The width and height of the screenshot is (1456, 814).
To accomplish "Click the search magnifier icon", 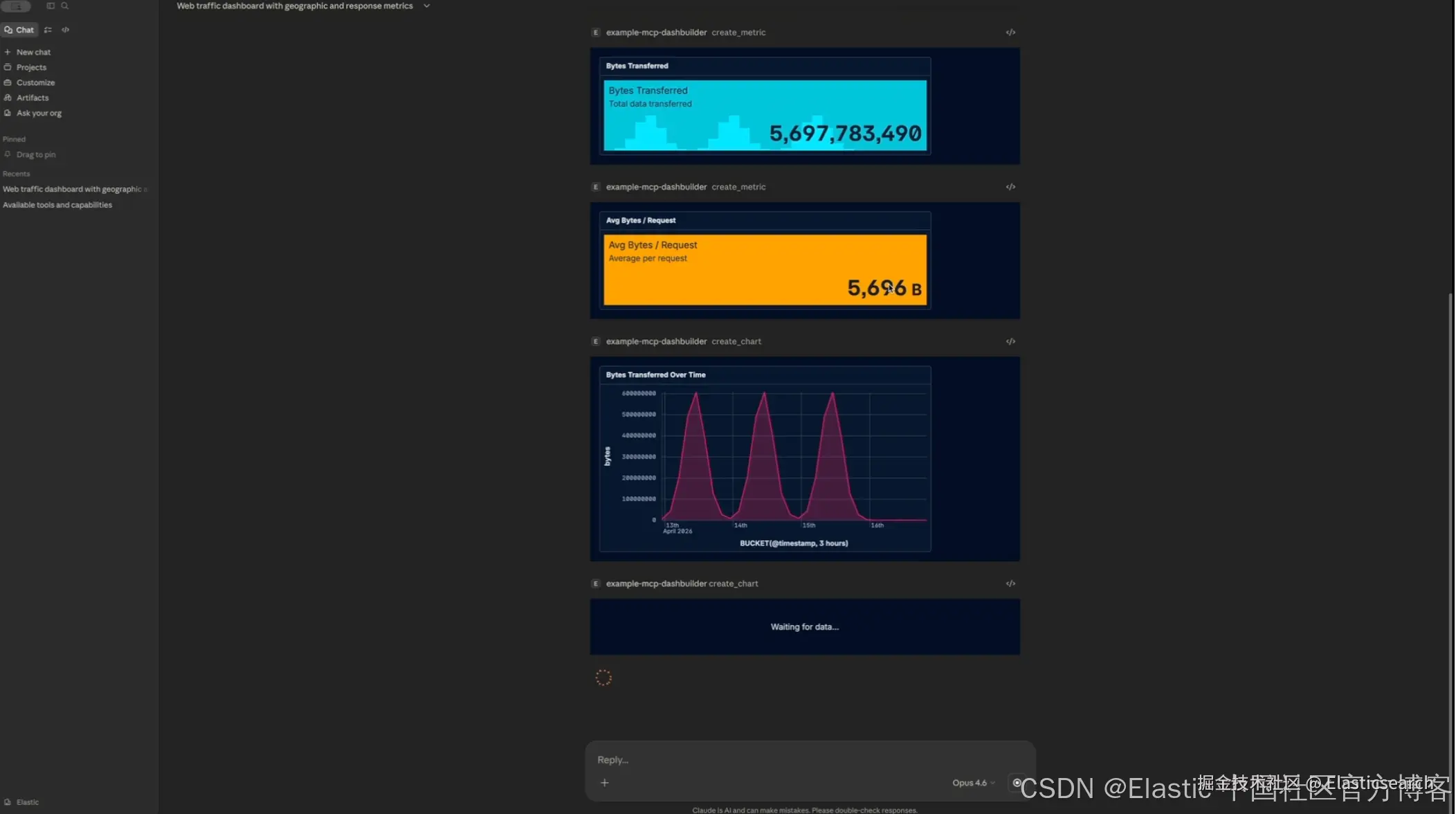I will (x=65, y=6).
